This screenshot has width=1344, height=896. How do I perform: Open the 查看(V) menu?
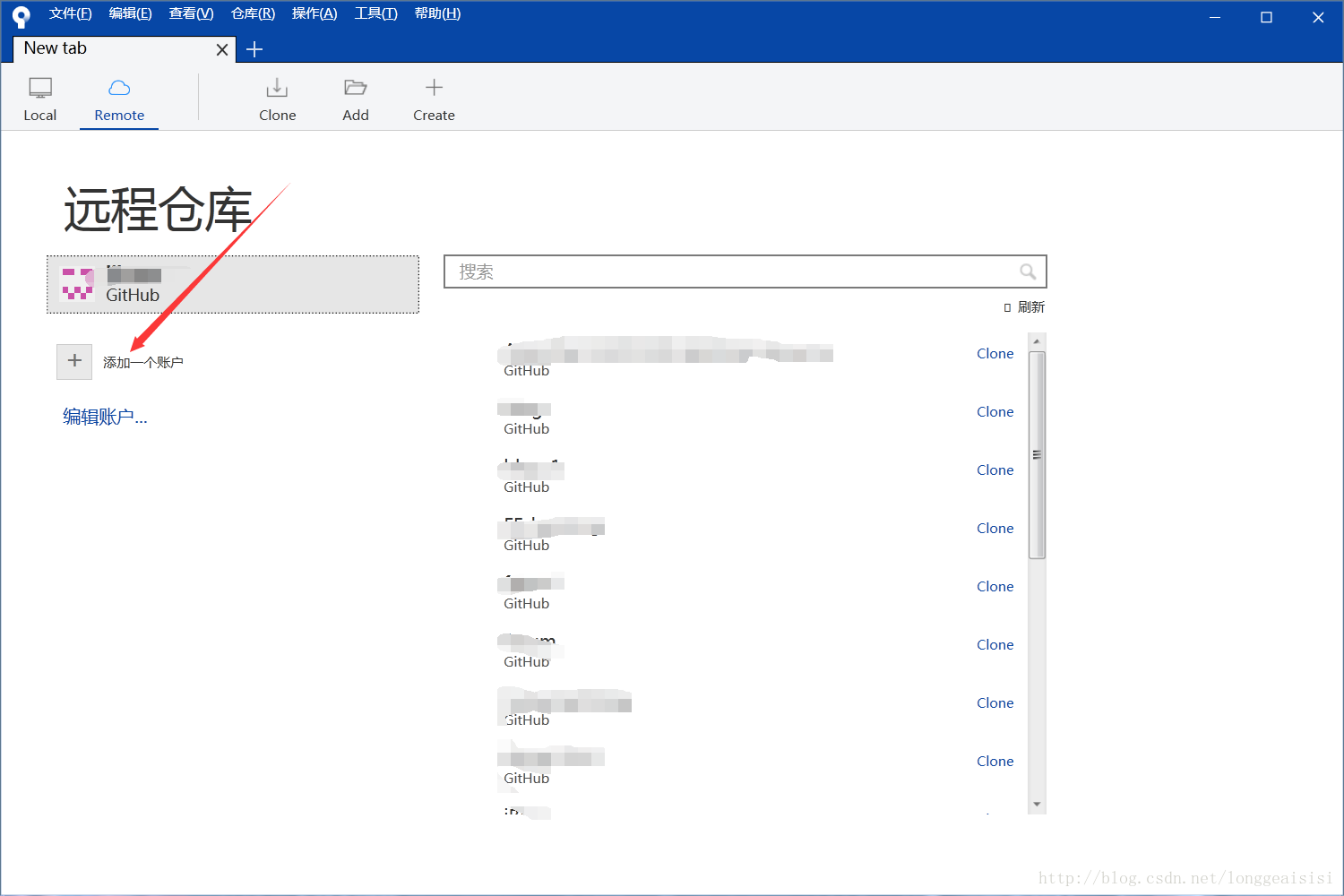191,13
